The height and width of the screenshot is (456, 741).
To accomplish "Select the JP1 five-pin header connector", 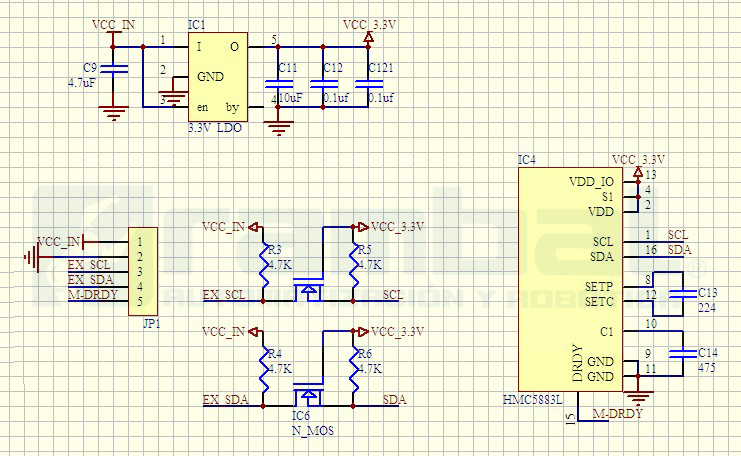I will point(145,271).
